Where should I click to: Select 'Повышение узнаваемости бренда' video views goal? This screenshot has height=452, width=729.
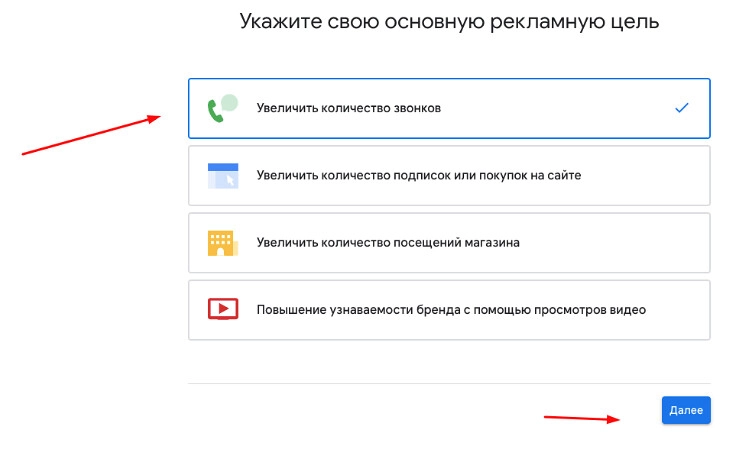(450, 309)
